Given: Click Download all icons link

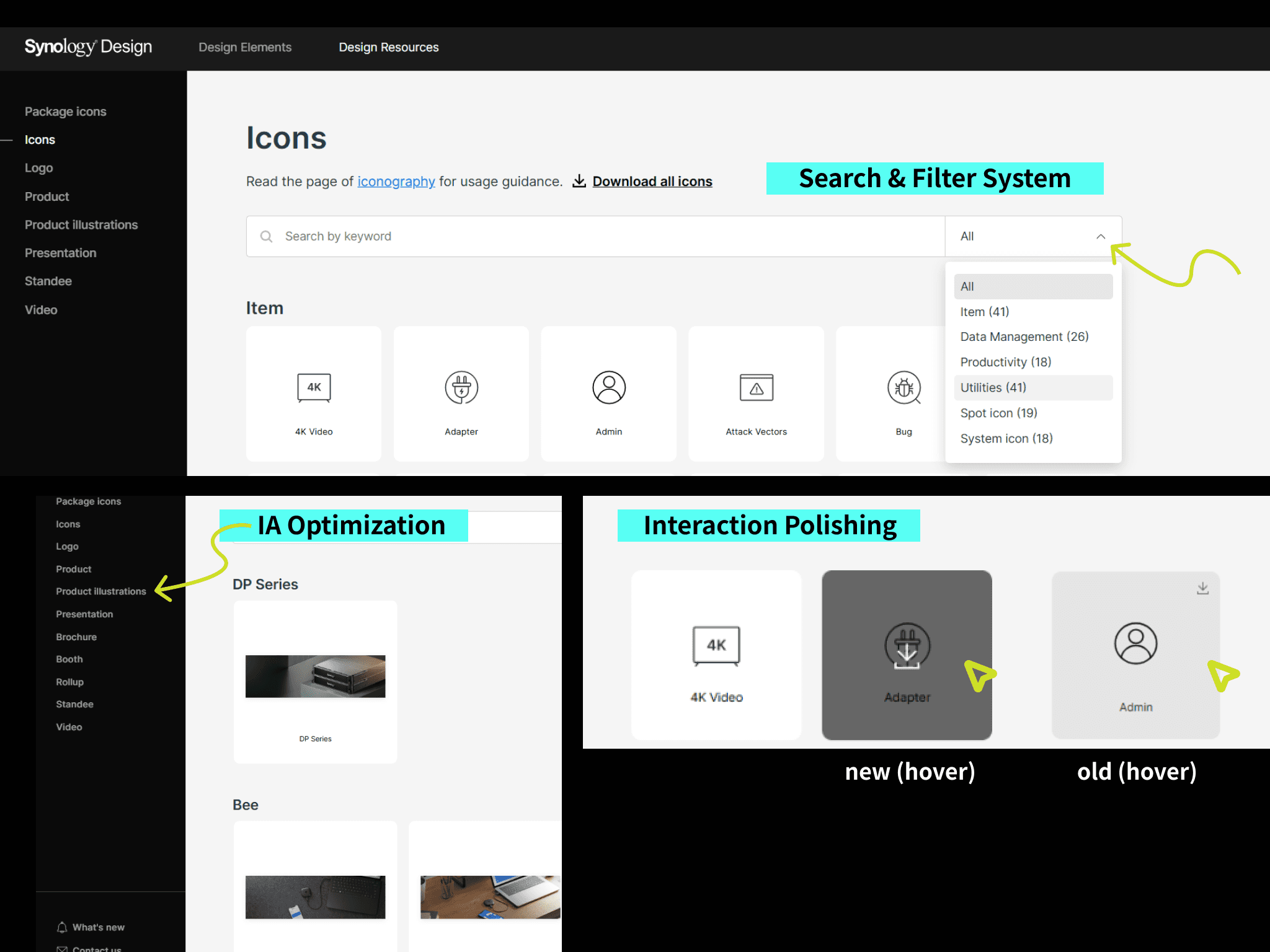Looking at the screenshot, I should 652,182.
